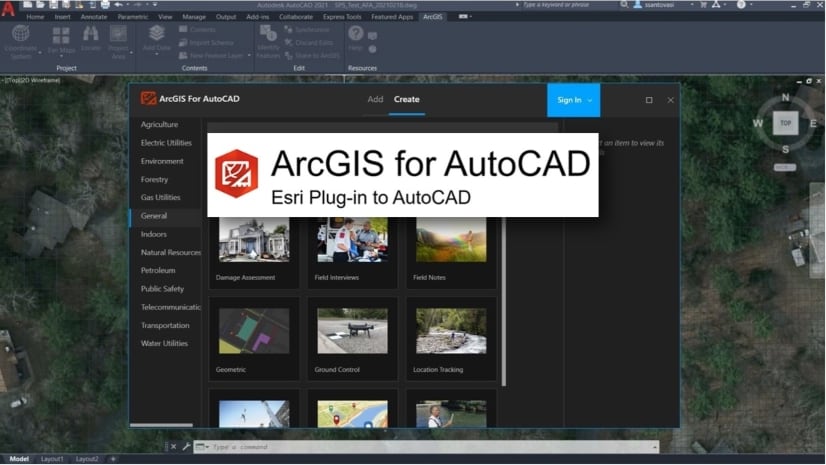
Task: Expand the Esri Maps dropdown arrow
Action: tap(61, 56)
